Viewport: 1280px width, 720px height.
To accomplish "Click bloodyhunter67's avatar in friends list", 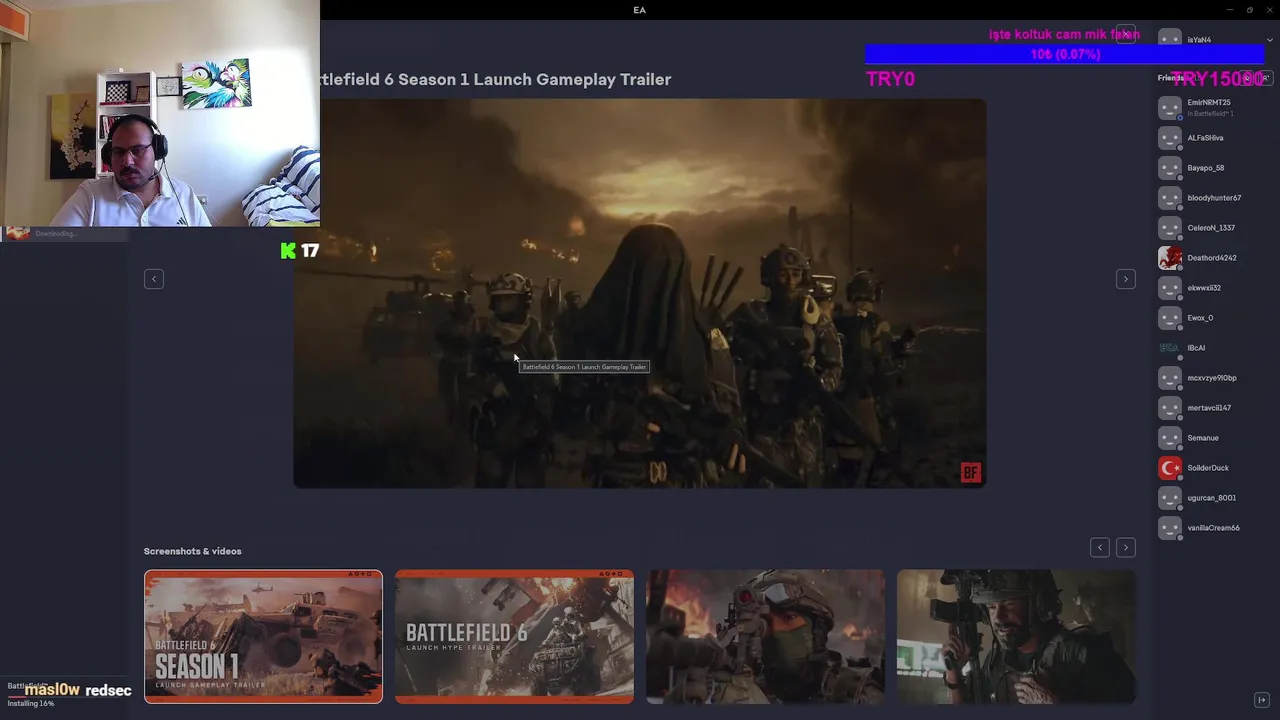I will [x=1169, y=198].
